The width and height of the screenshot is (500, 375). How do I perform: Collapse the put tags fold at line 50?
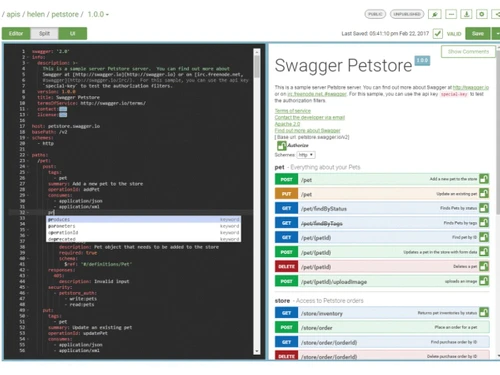click(28, 316)
